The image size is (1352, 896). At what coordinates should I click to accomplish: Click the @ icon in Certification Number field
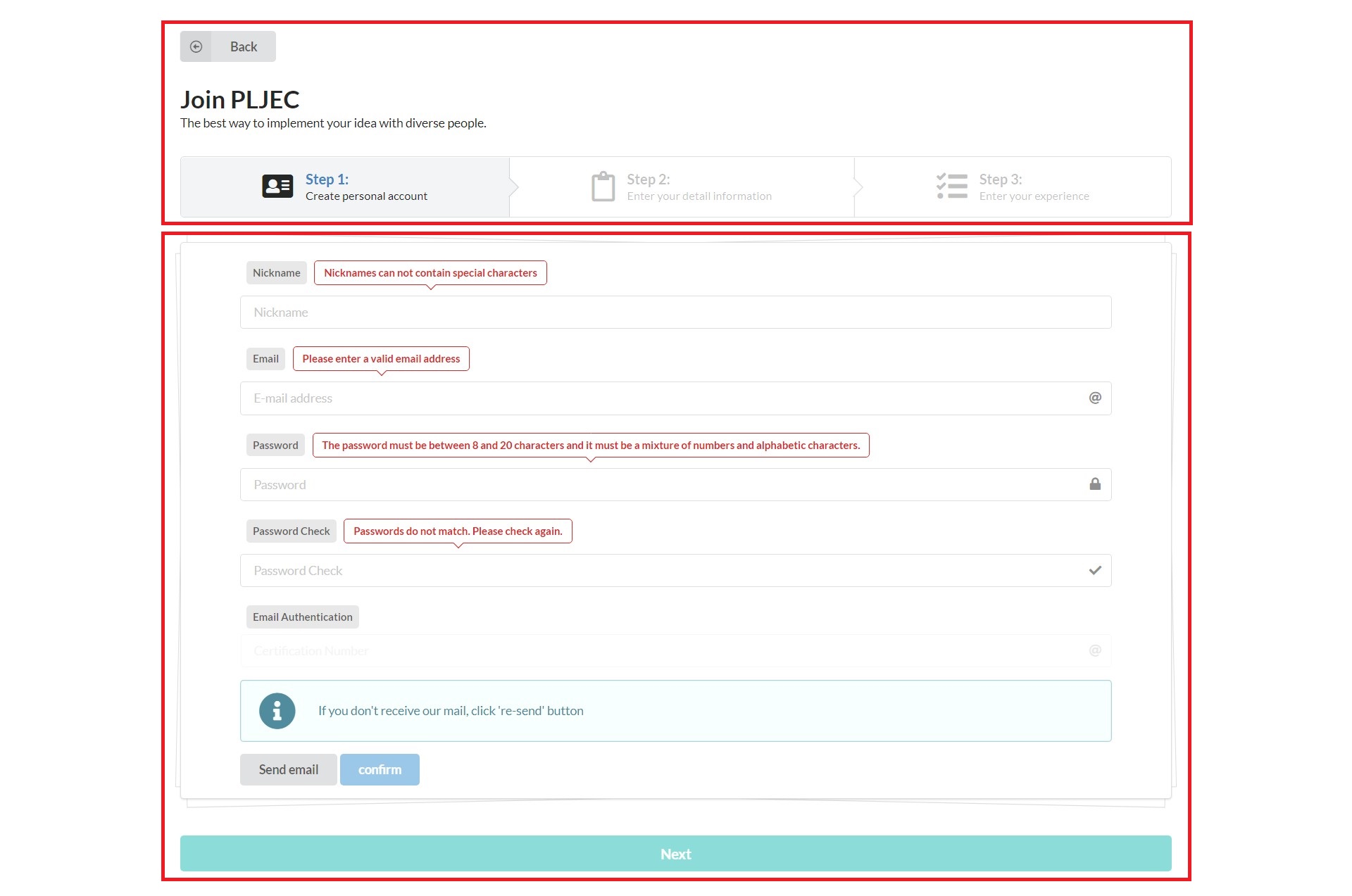pos(1095,650)
